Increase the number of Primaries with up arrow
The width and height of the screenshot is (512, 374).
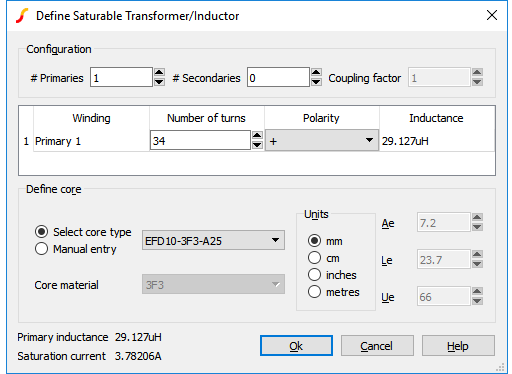pyautogui.click(x=159, y=72)
